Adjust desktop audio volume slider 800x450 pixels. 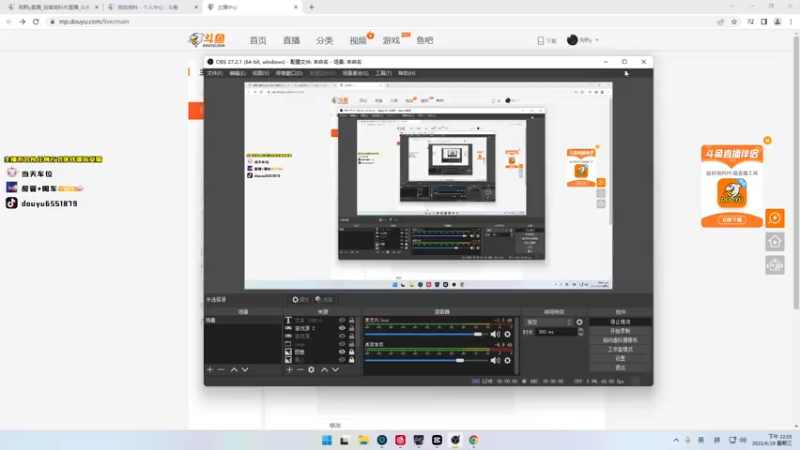pos(460,360)
